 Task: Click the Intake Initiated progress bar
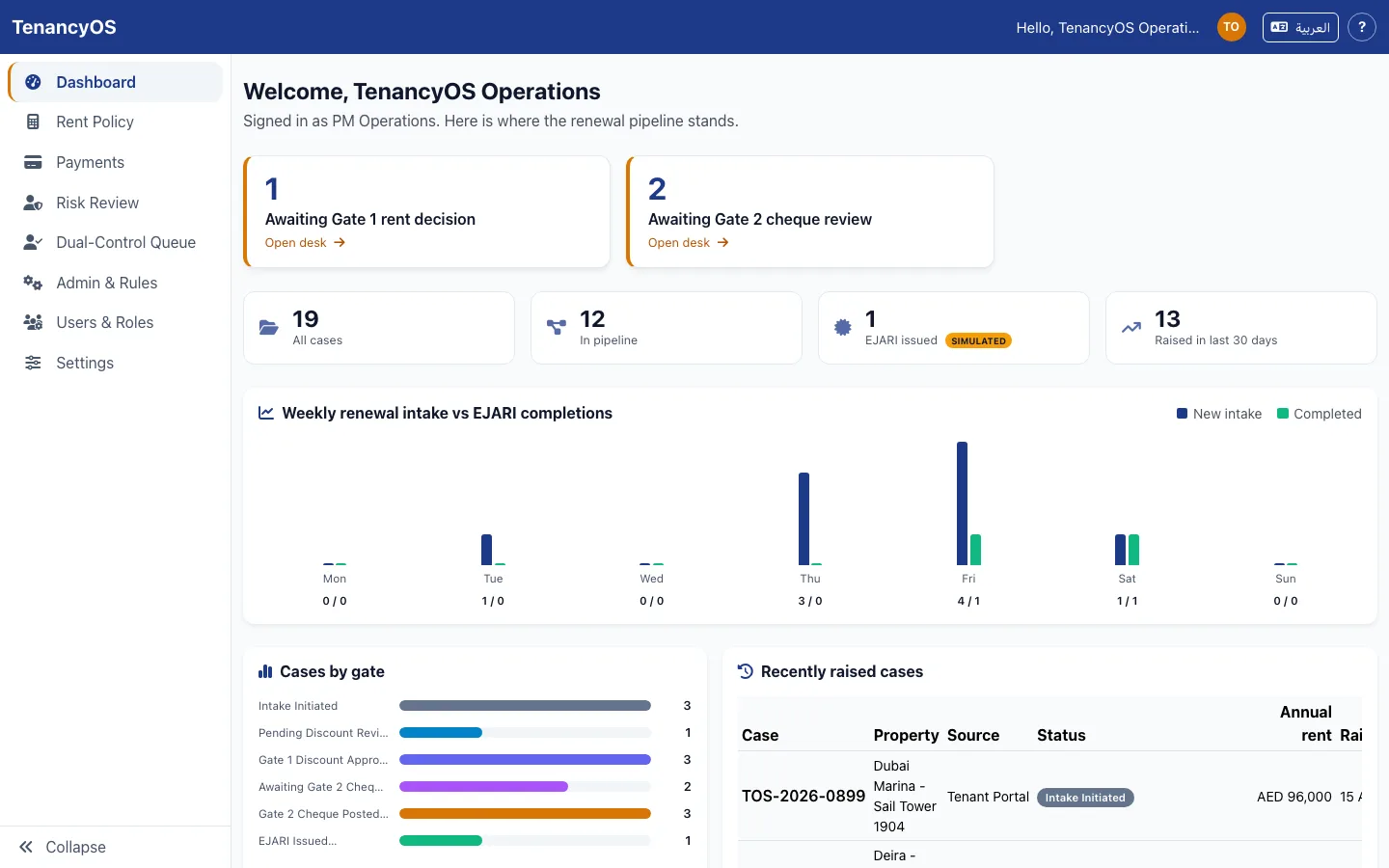(x=525, y=706)
